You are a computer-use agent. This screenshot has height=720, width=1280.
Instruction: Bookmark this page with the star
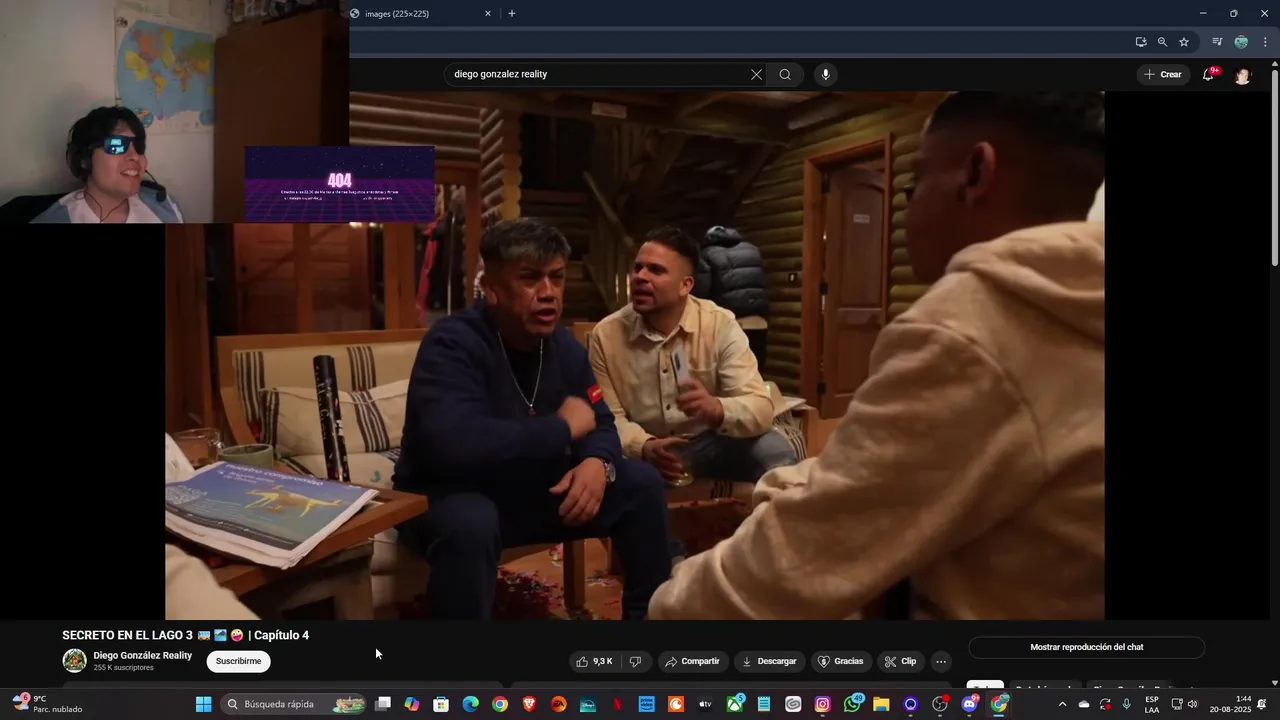1184,42
